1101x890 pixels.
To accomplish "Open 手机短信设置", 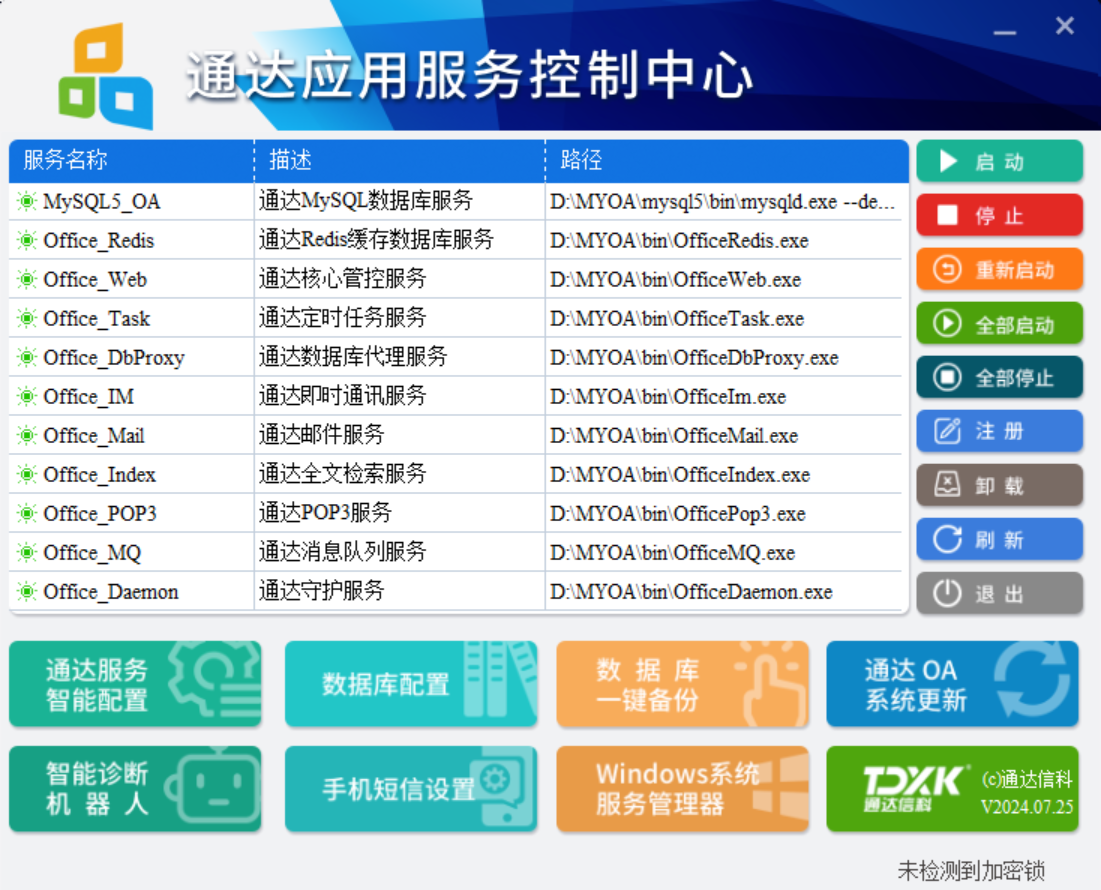I will point(410,789).
